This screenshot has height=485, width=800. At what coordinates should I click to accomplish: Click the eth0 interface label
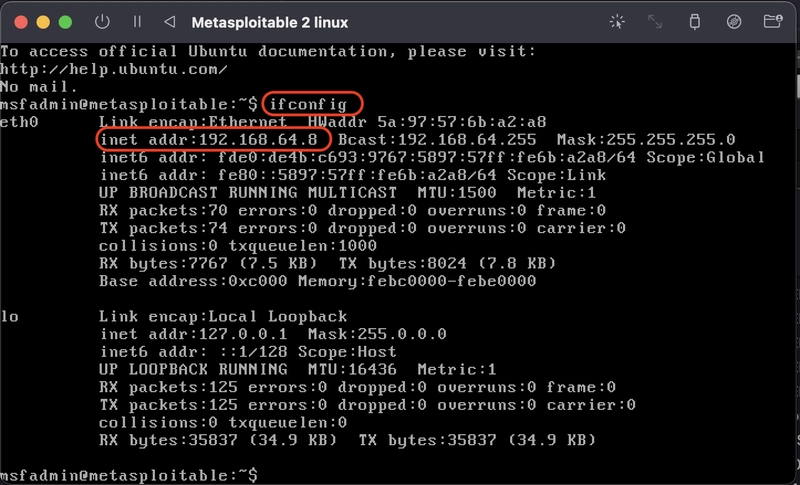[19, 122]
